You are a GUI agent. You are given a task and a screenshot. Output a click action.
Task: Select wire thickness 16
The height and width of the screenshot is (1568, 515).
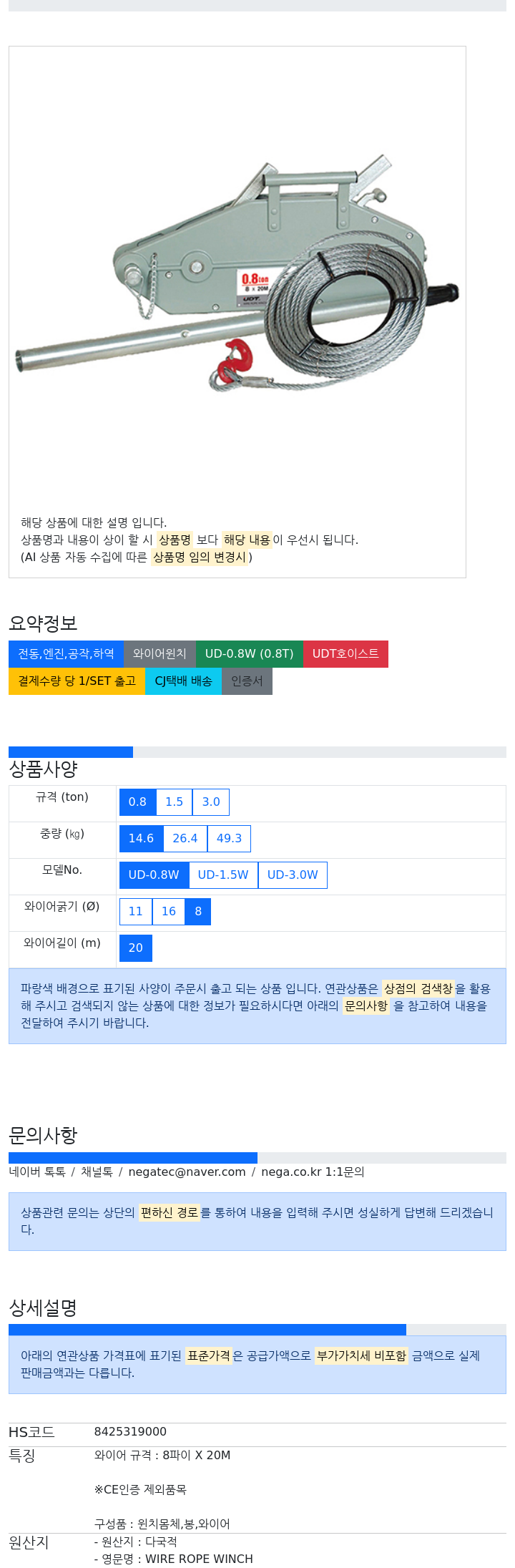point(169,912)
